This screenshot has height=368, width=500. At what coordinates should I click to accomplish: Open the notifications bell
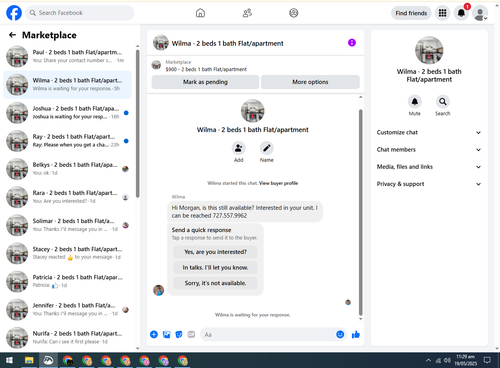[x=461, y=13]
